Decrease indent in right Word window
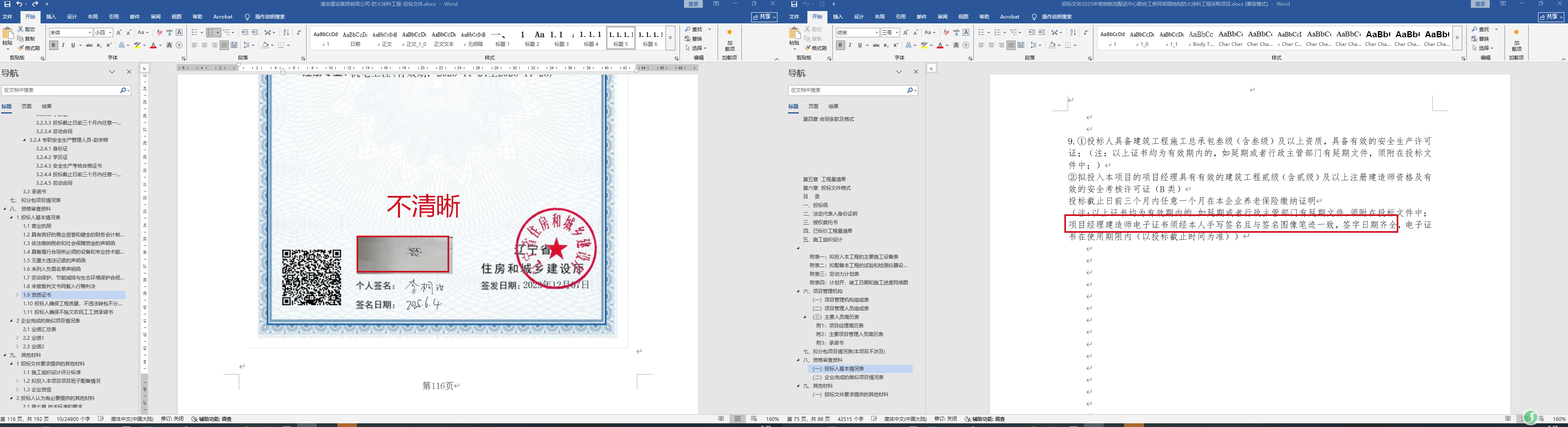Screen dimensions: 1568x427 point(1032,32)
